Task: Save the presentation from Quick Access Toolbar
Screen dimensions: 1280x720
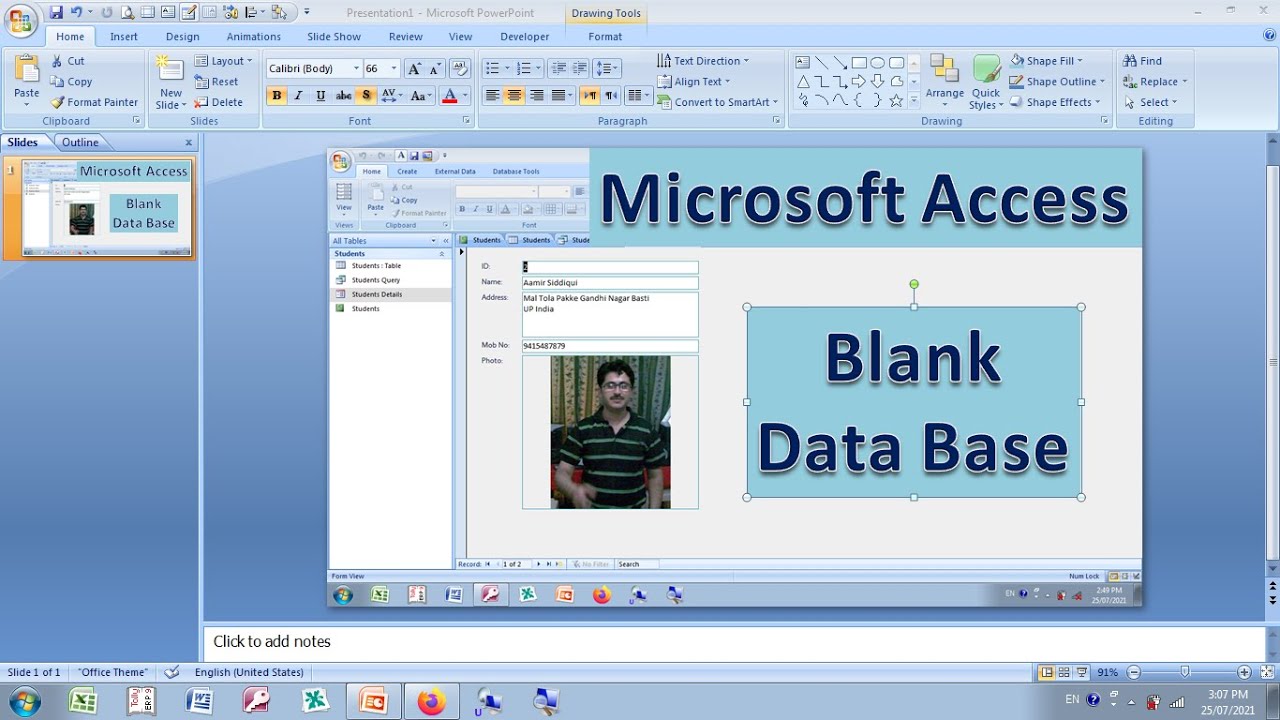Action: click(56, 12)
